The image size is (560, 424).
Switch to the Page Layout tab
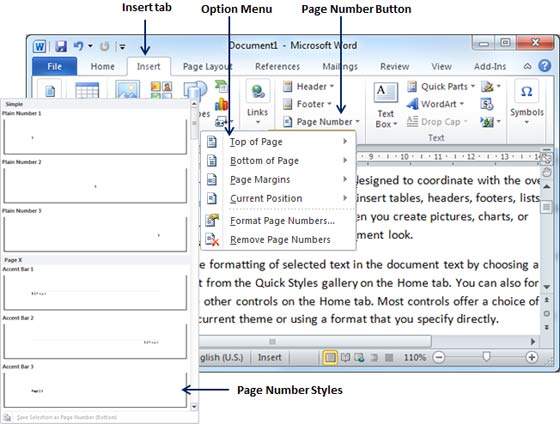pyautogui.click(x=208, y=67)
